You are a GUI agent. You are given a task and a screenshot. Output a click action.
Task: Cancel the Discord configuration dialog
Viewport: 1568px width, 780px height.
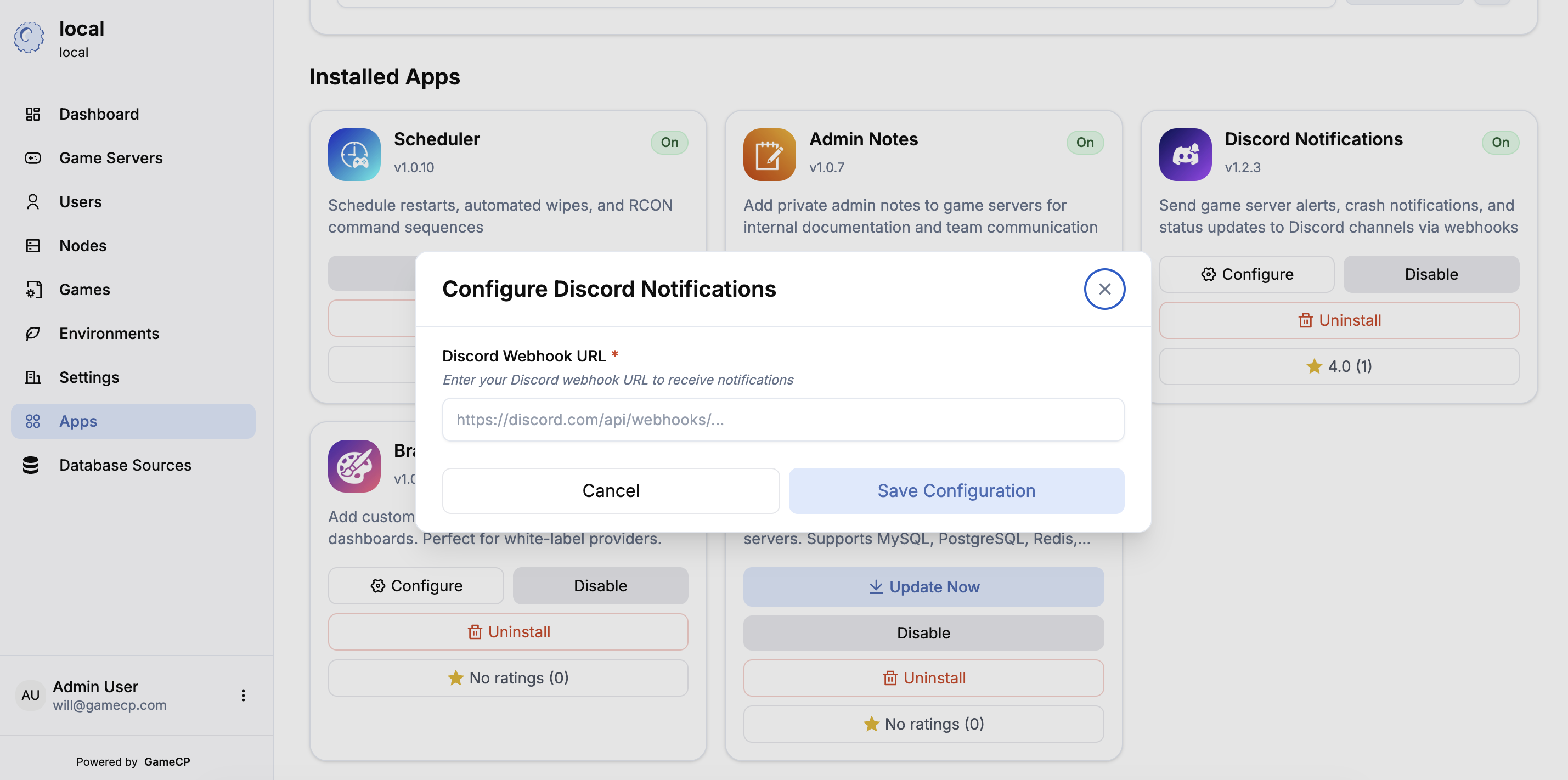tap(610, 490)
